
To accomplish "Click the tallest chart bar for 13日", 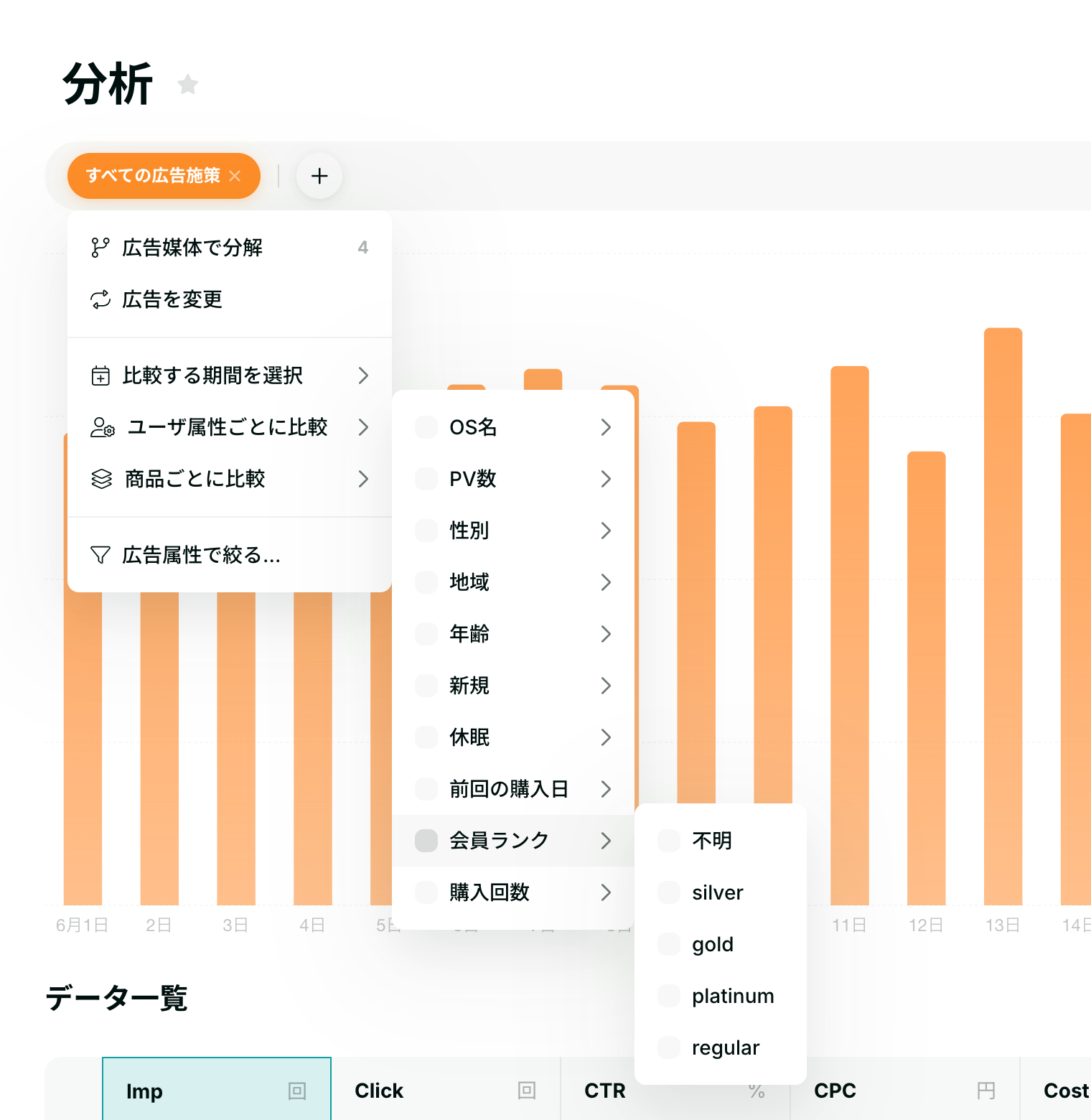I will (1003, 617).
